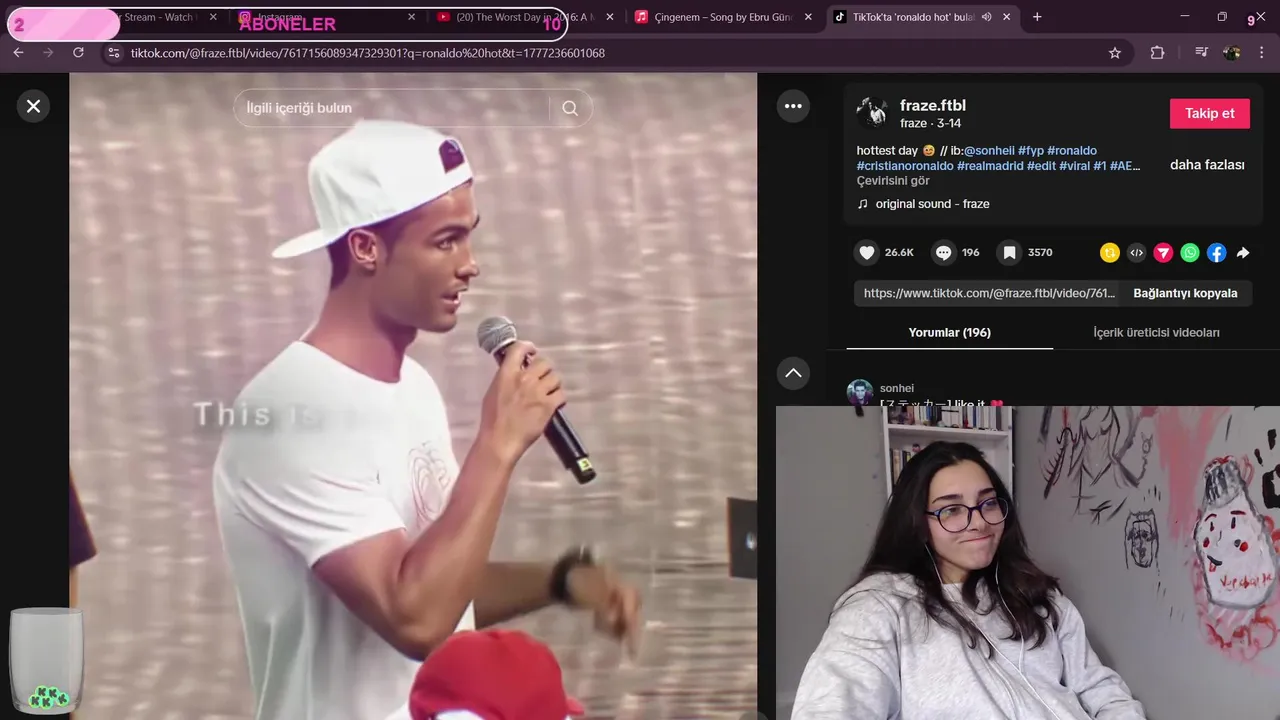Switch to 'Çingenem – Song by Ebru' tab
The width and height of the screenshot is (1280, 720).
723,17
